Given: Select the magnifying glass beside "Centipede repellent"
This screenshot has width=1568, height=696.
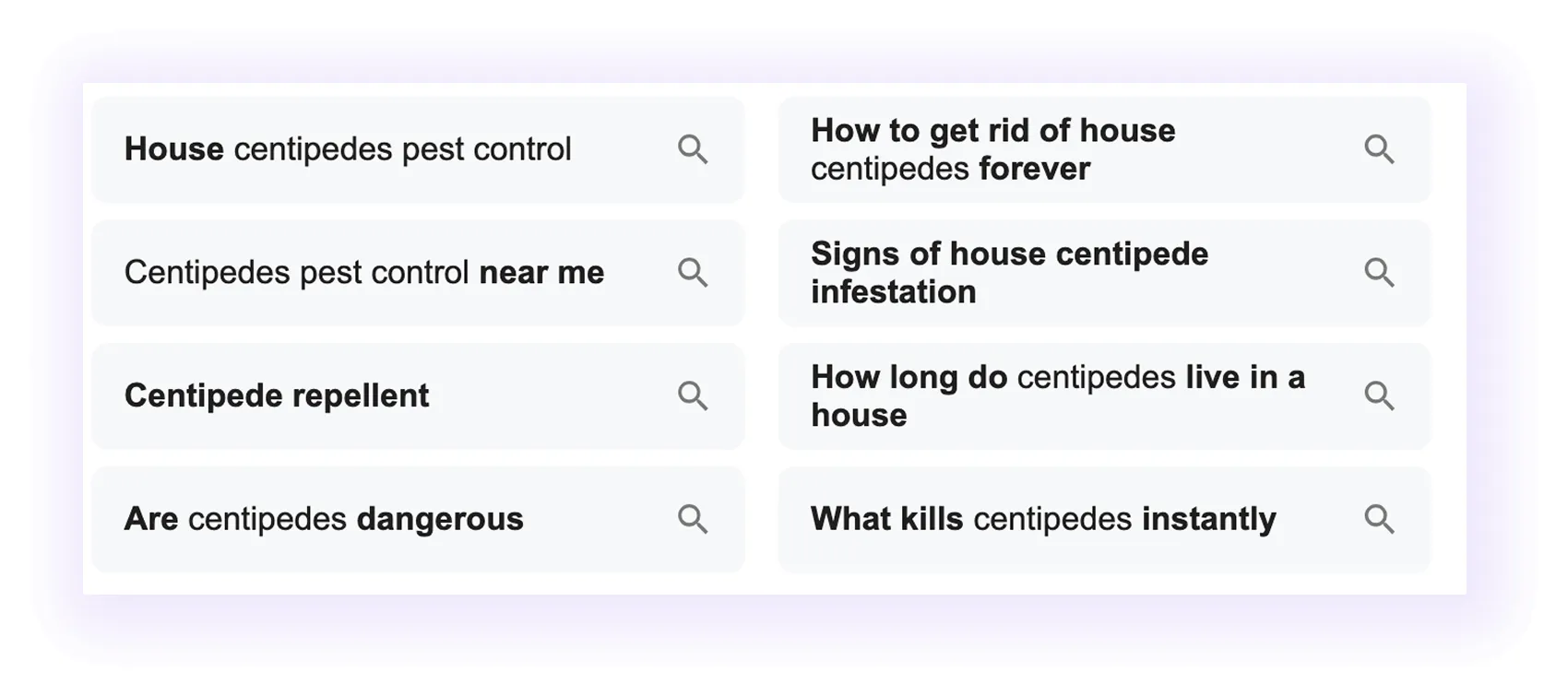Looking at the screenshot, I should (x=695, y=396).
